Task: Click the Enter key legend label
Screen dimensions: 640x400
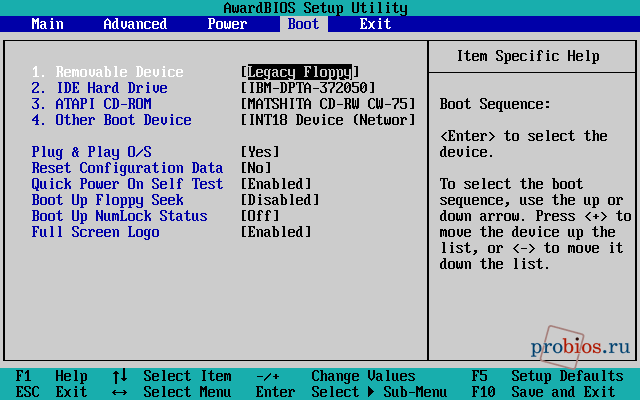Action: pos(276,392)
